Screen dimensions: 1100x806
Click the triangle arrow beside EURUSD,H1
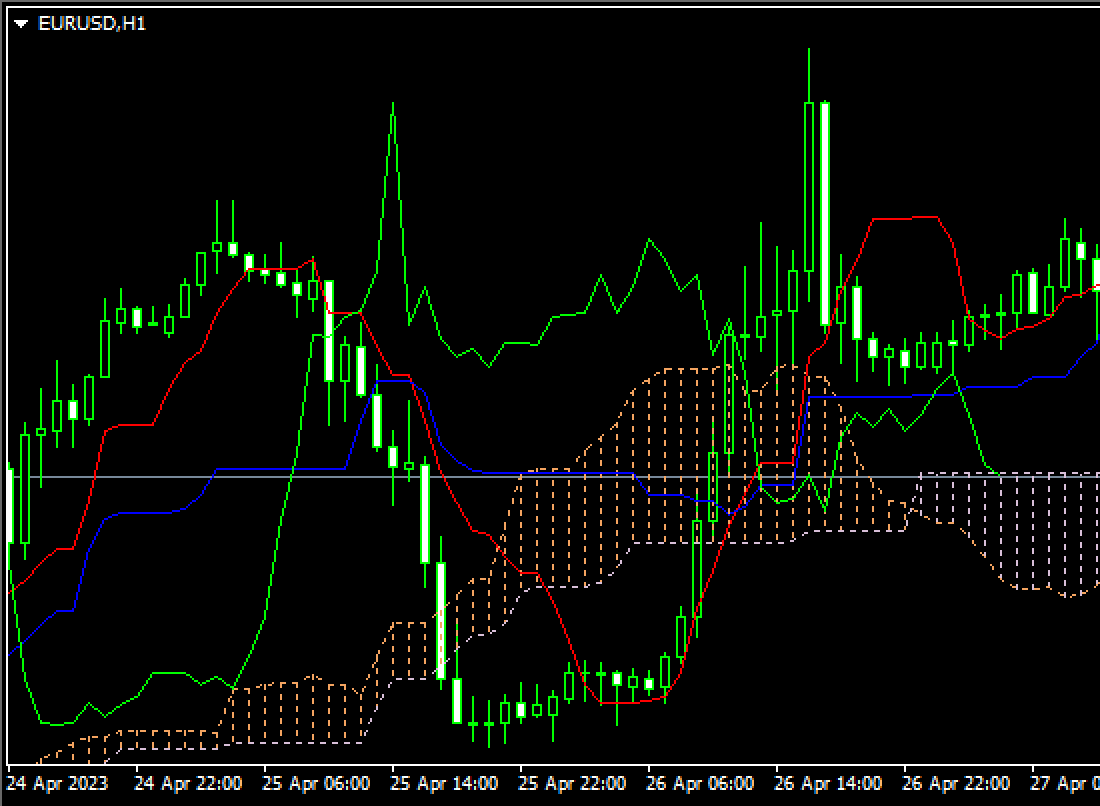[21, 24]
